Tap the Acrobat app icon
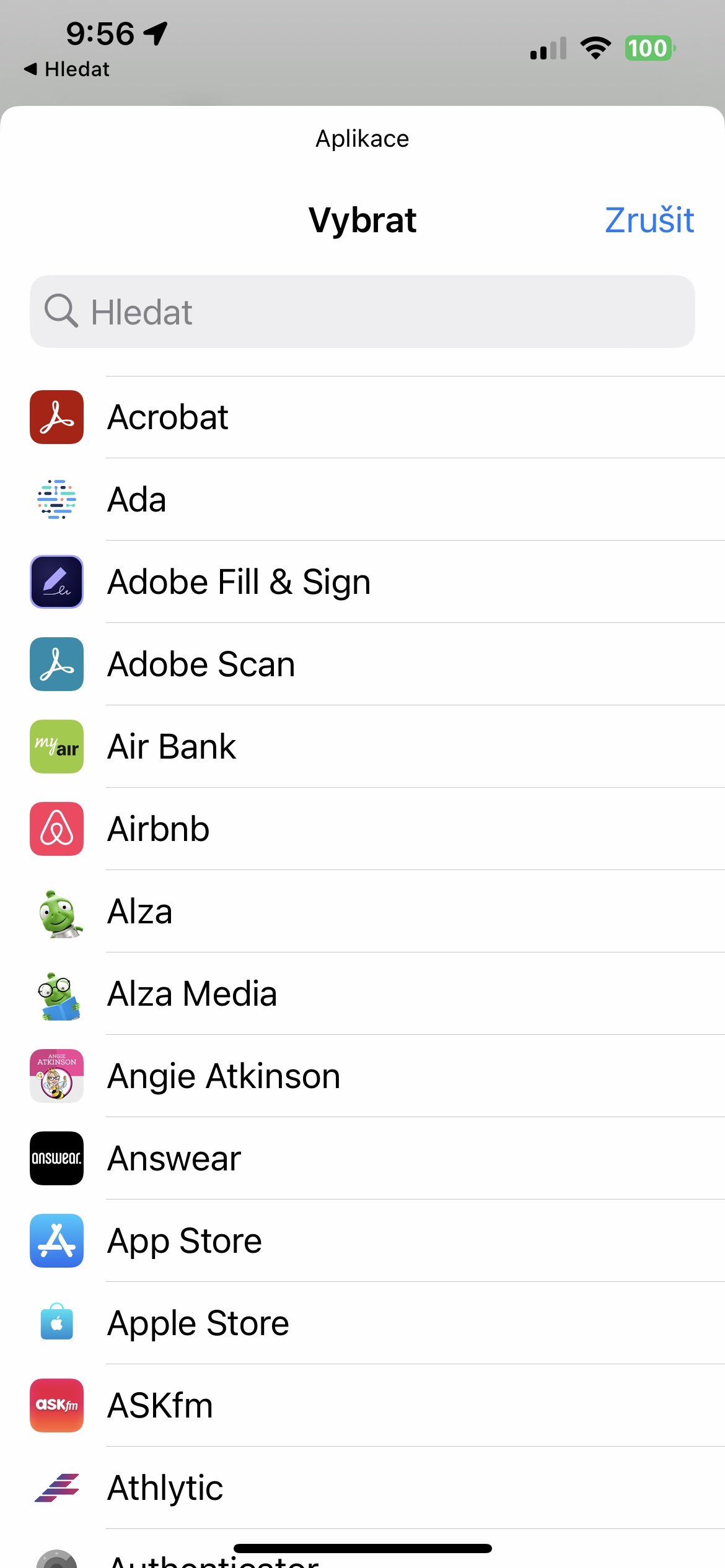This screenshot has height=1568, width=725. pyautogui.click(x=56, y=417)
